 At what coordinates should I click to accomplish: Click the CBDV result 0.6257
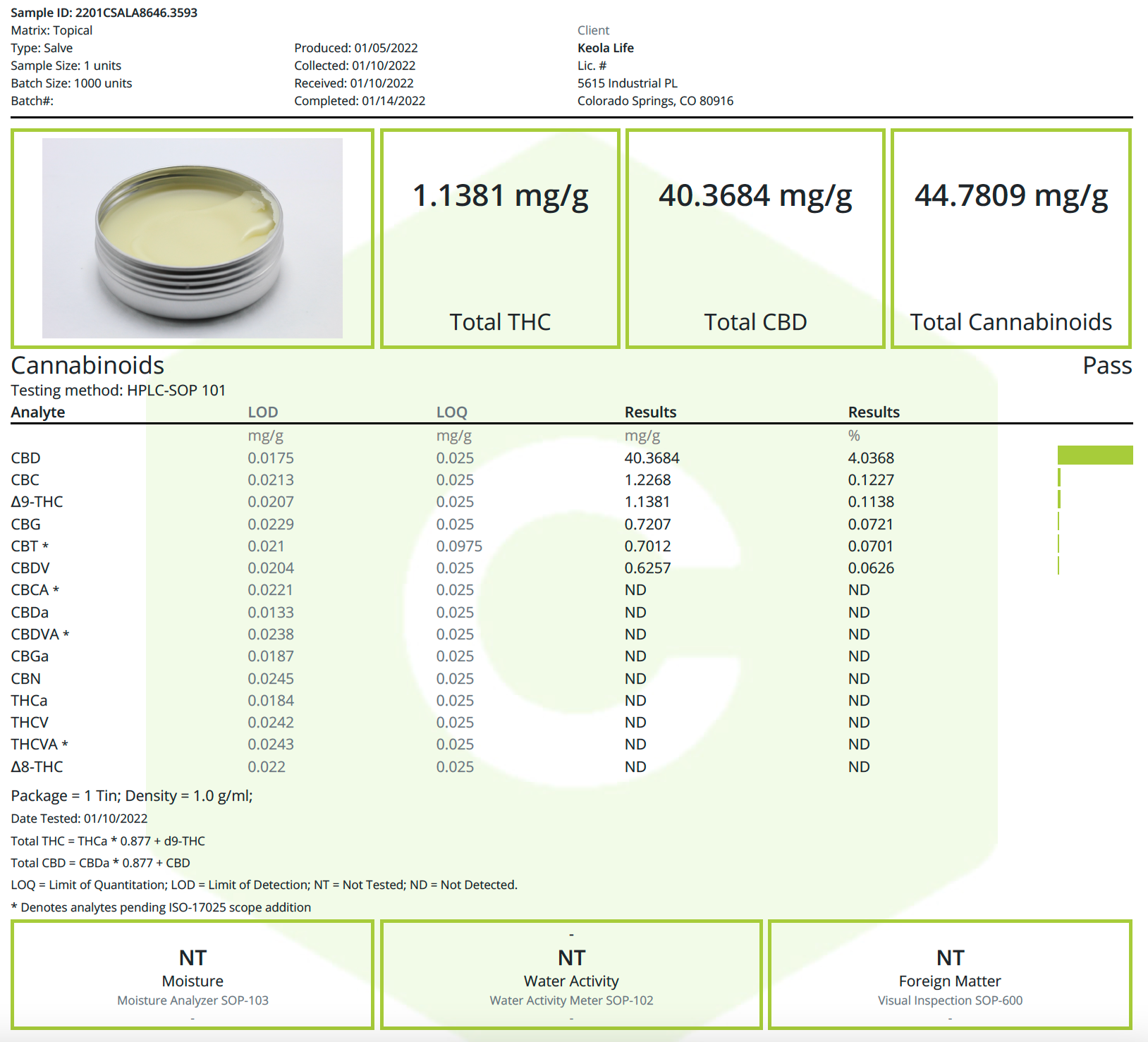click(647, 568)
